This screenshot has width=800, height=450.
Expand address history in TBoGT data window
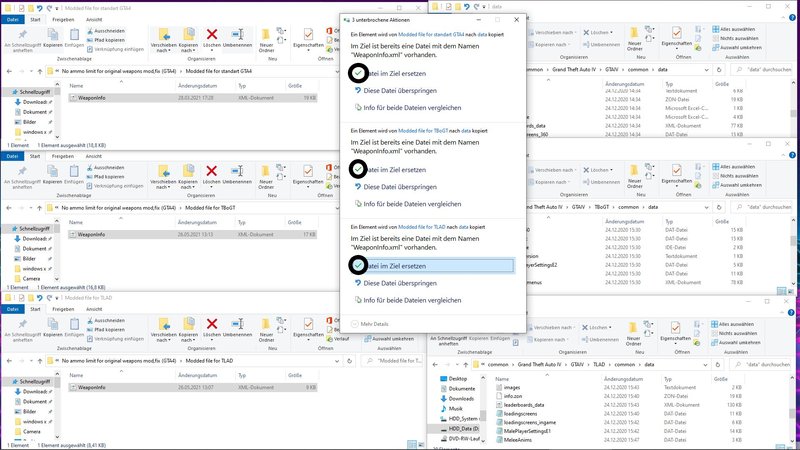[x=707, y=207]
